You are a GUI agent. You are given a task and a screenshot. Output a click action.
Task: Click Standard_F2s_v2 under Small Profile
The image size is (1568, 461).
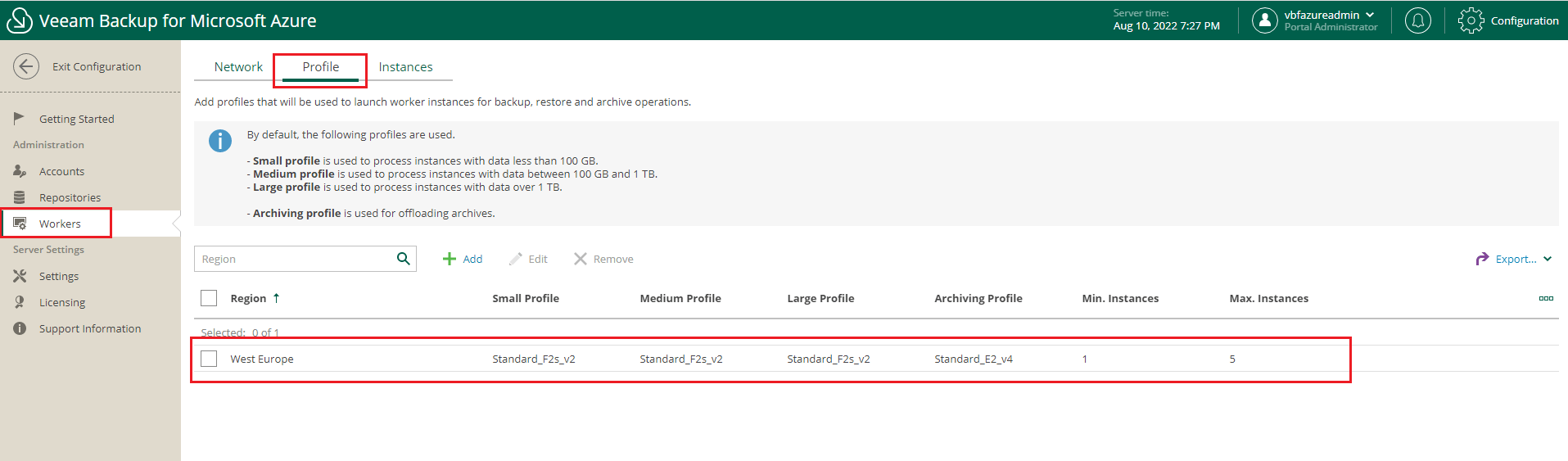click(x=534, y=359)
